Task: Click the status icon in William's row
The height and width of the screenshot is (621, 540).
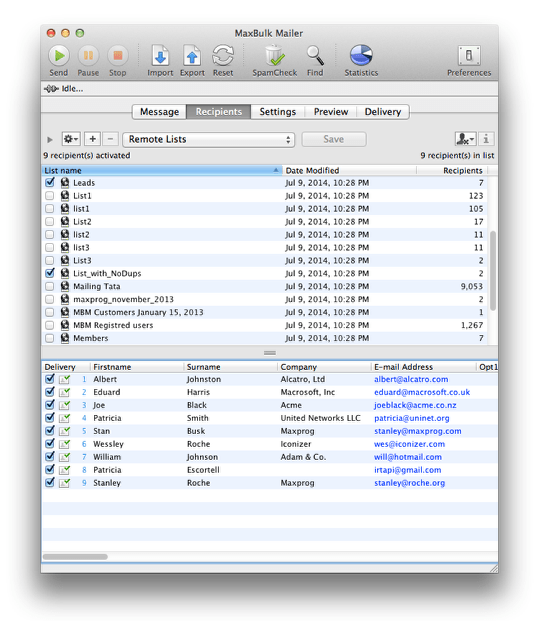Action: (x=65, y=457)
